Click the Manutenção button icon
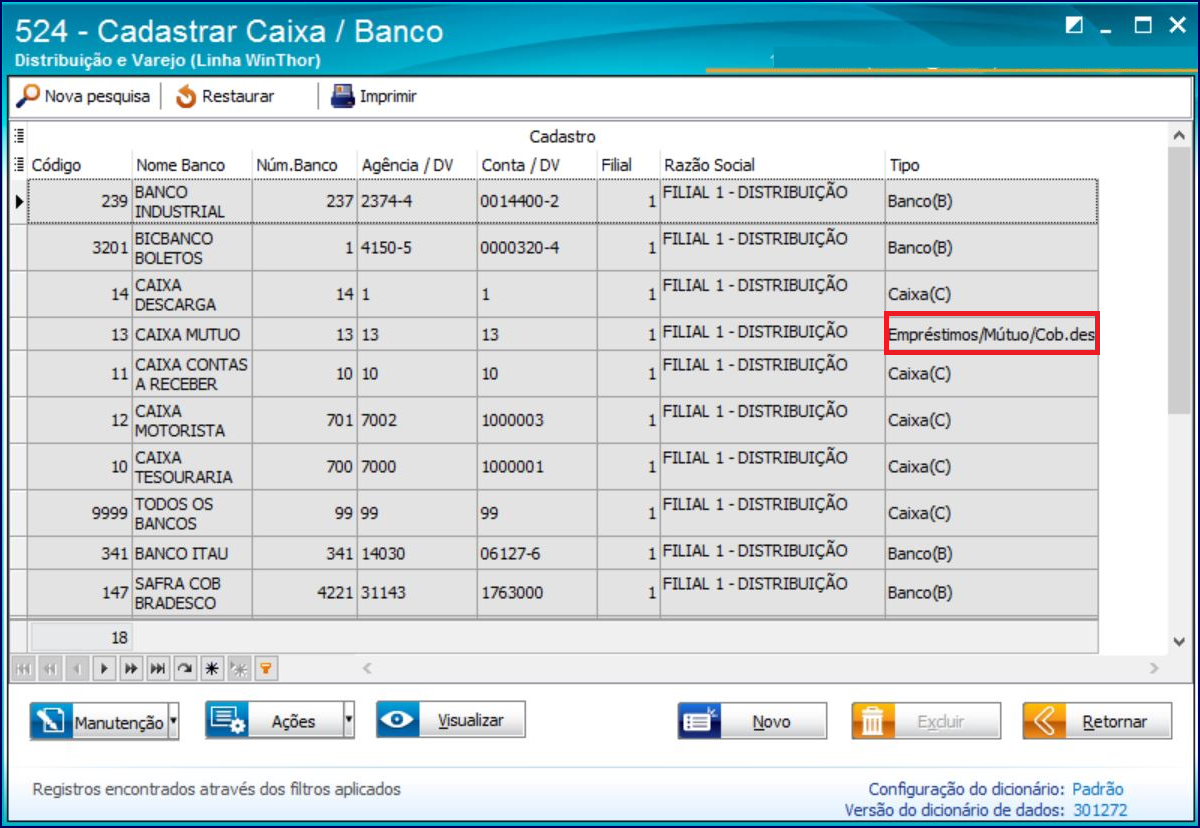Screen dimensions: 1200x828 point(50,721)
